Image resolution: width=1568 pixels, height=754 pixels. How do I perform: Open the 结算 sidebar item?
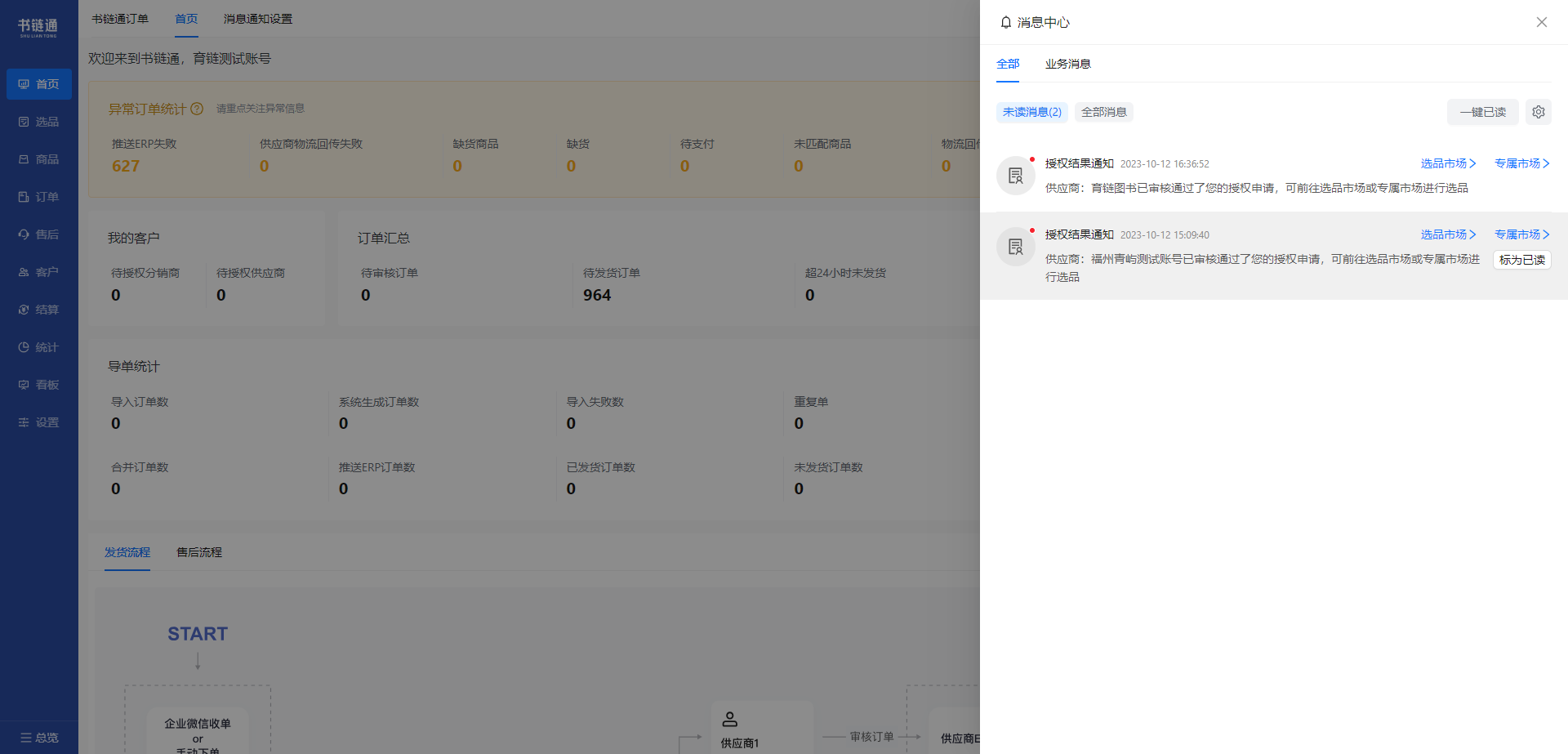click(x=39, y=310)
